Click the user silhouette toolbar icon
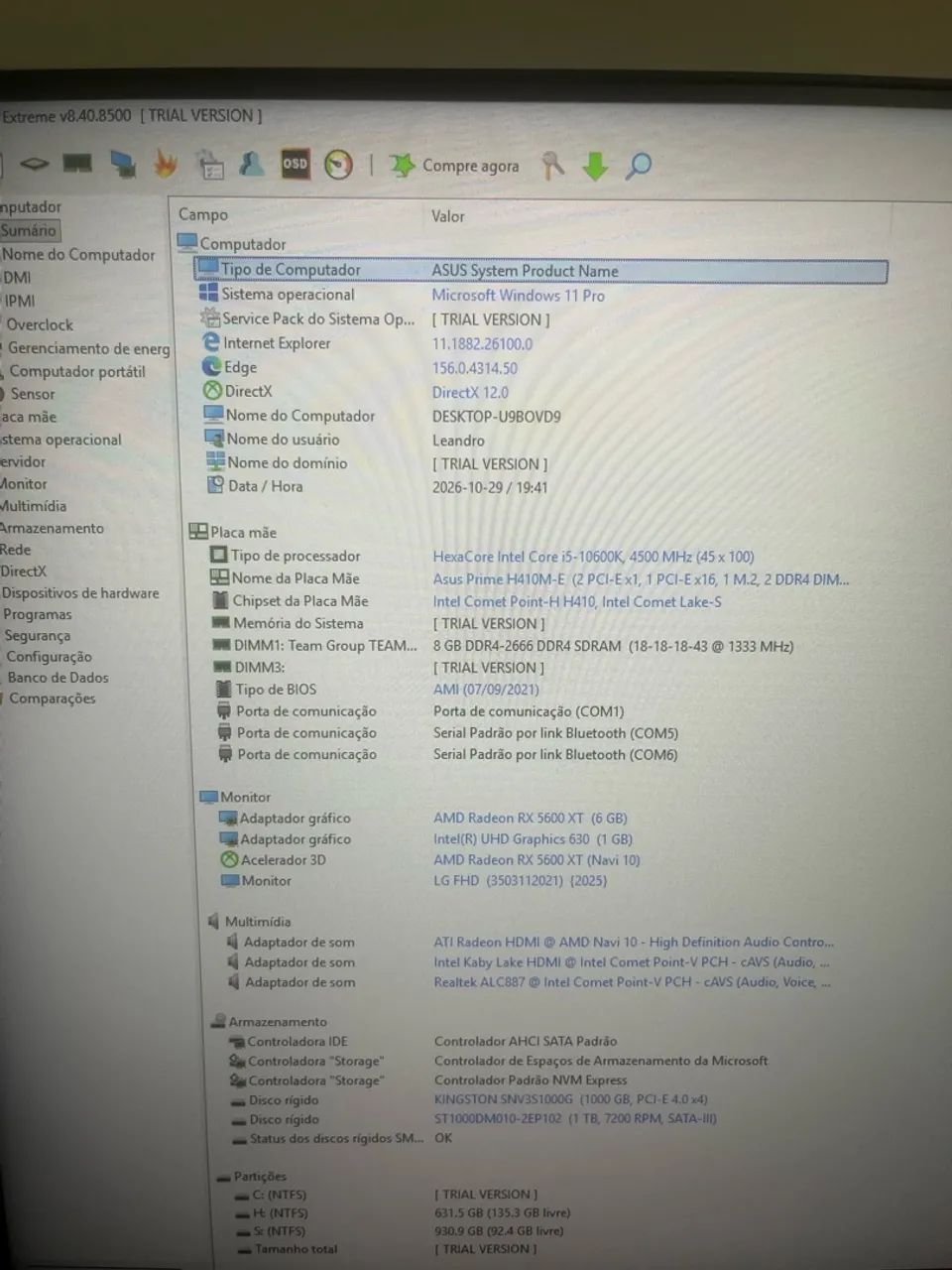The width and height of the screenshot is (952, 1270). click(252, 164)
